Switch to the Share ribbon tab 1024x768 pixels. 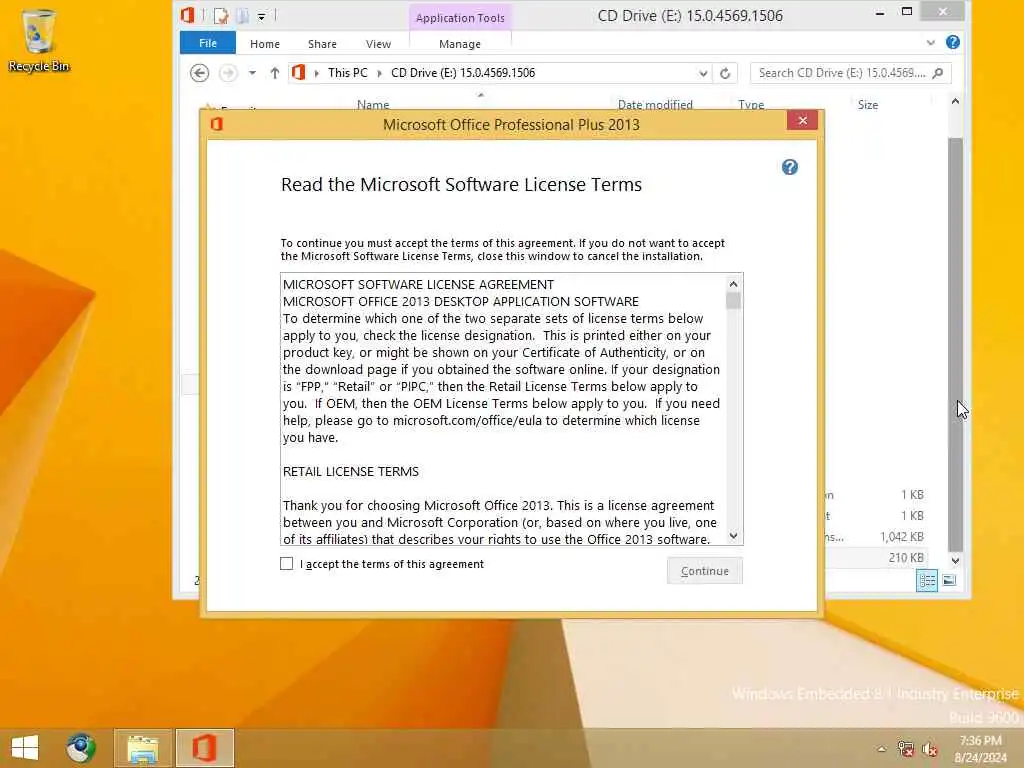pos(322,44)
